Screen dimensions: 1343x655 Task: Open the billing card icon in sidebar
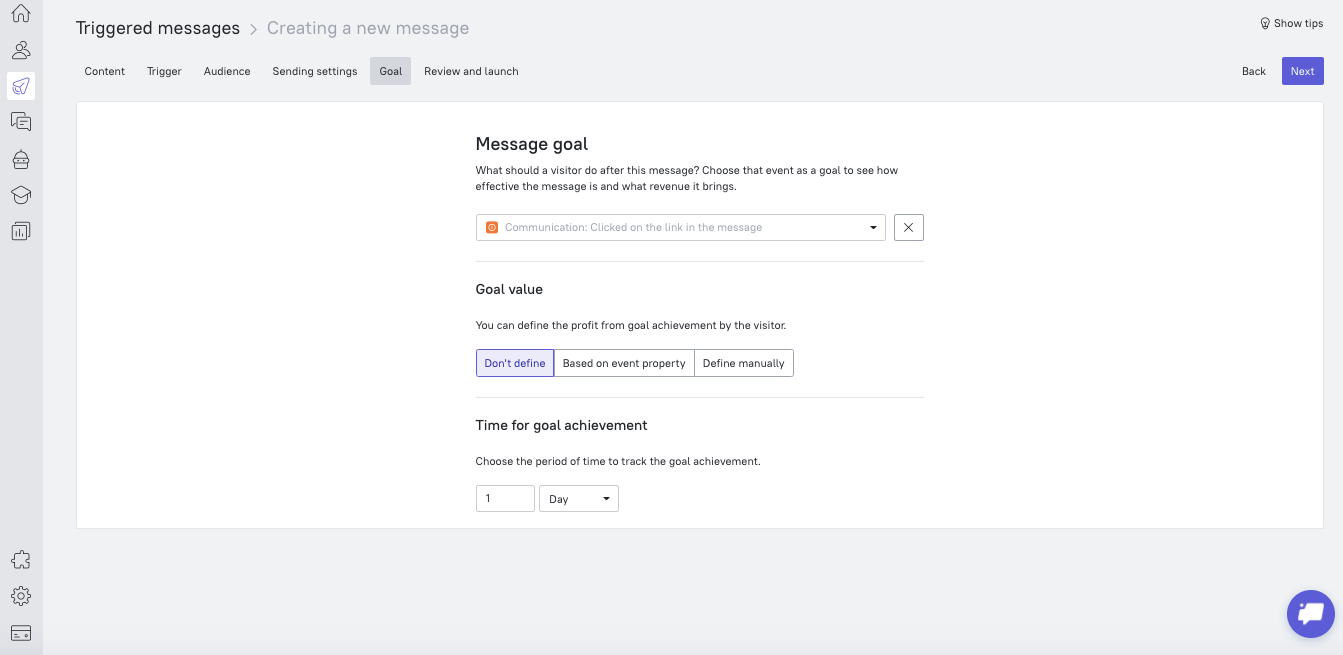(21, 632)
